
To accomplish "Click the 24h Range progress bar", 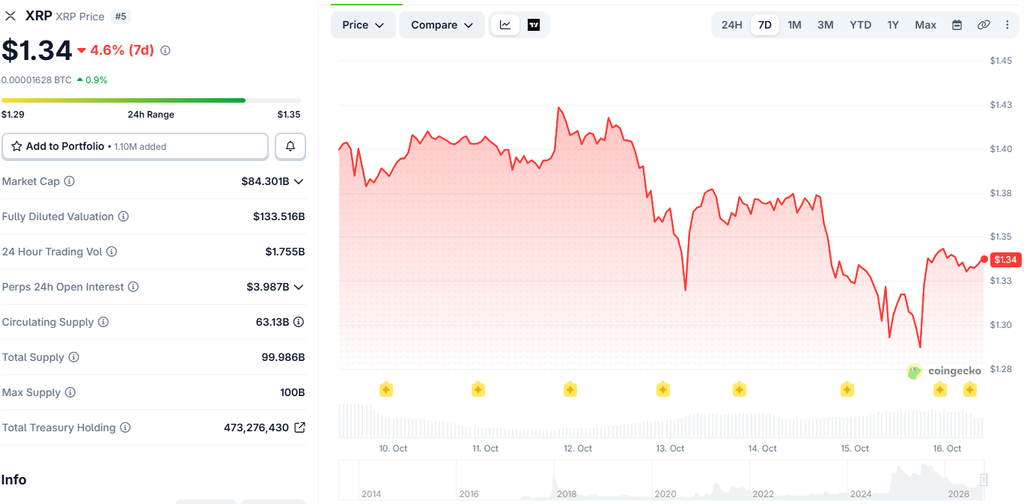I will pos(152,101).
